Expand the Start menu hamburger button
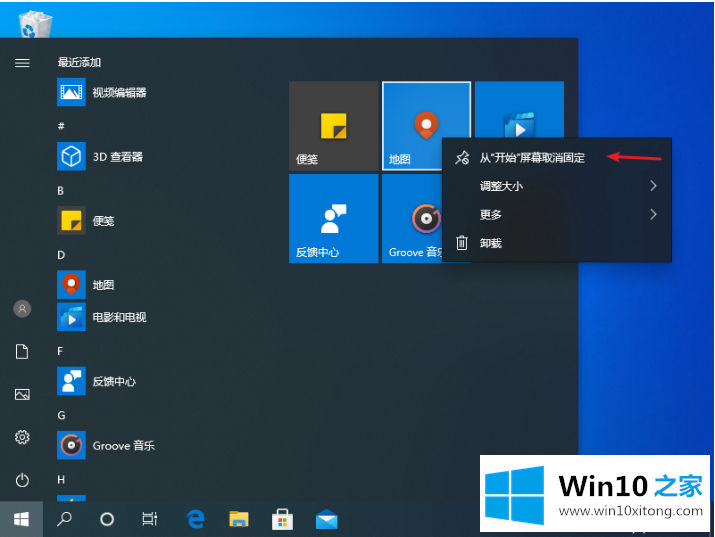This screenshot has height=537, width=715. point(22,63)
